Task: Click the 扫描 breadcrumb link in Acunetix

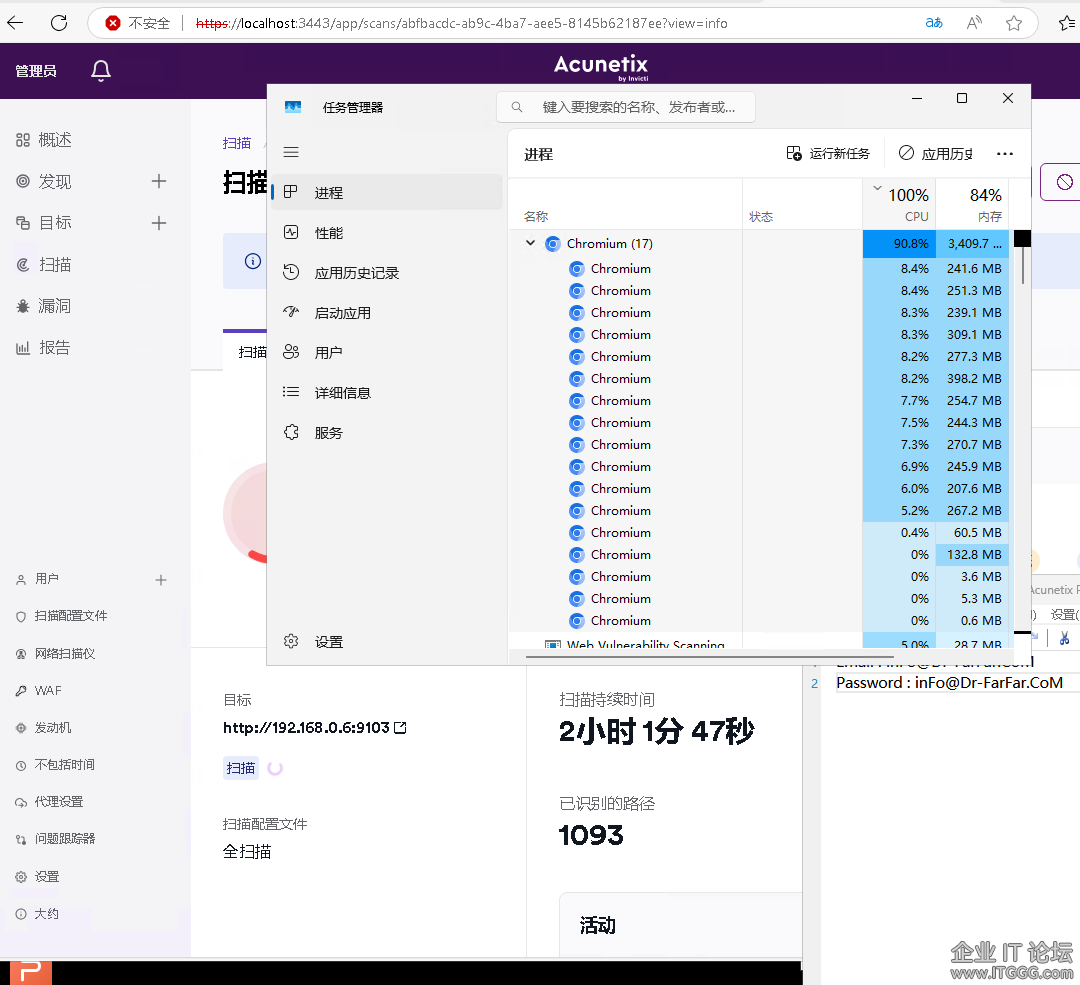Action: (x=237, y=143)
